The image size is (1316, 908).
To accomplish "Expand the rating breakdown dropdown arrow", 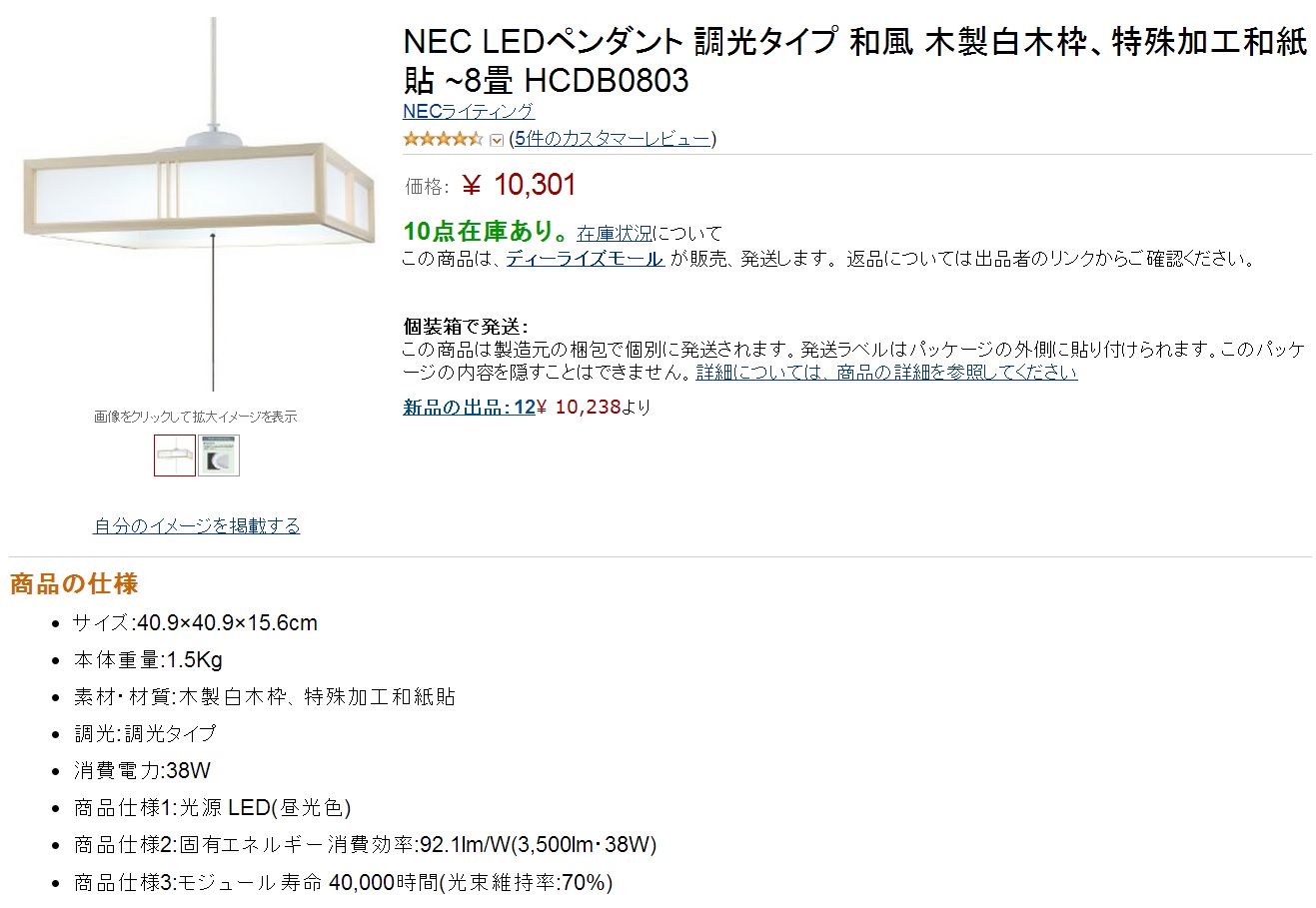I will pos(497,140).
